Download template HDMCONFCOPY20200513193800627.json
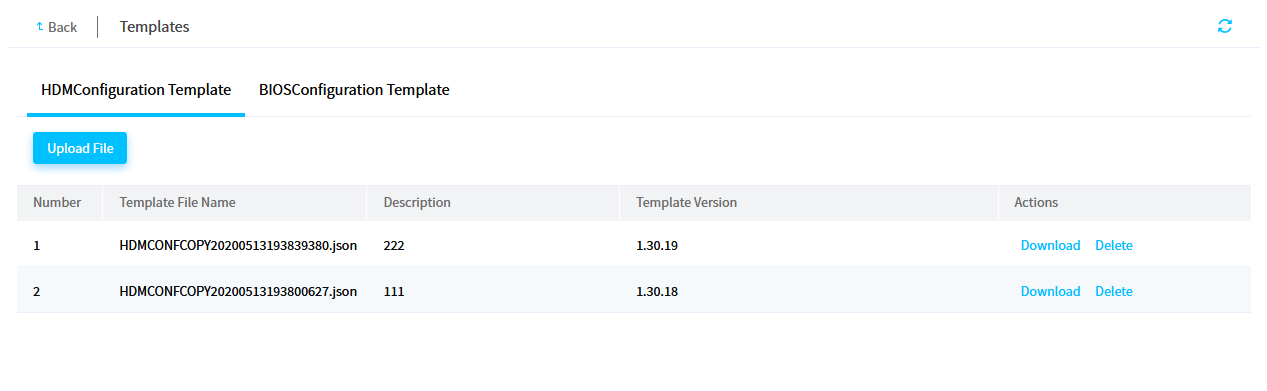The image size is (1267, 391). [x=1050, y=291]
